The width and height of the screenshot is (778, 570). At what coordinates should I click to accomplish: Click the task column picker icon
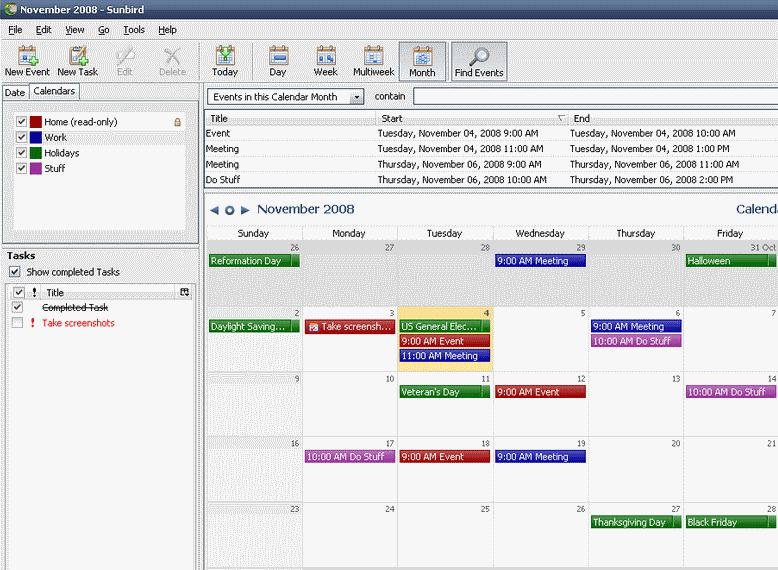click(185, 292)
